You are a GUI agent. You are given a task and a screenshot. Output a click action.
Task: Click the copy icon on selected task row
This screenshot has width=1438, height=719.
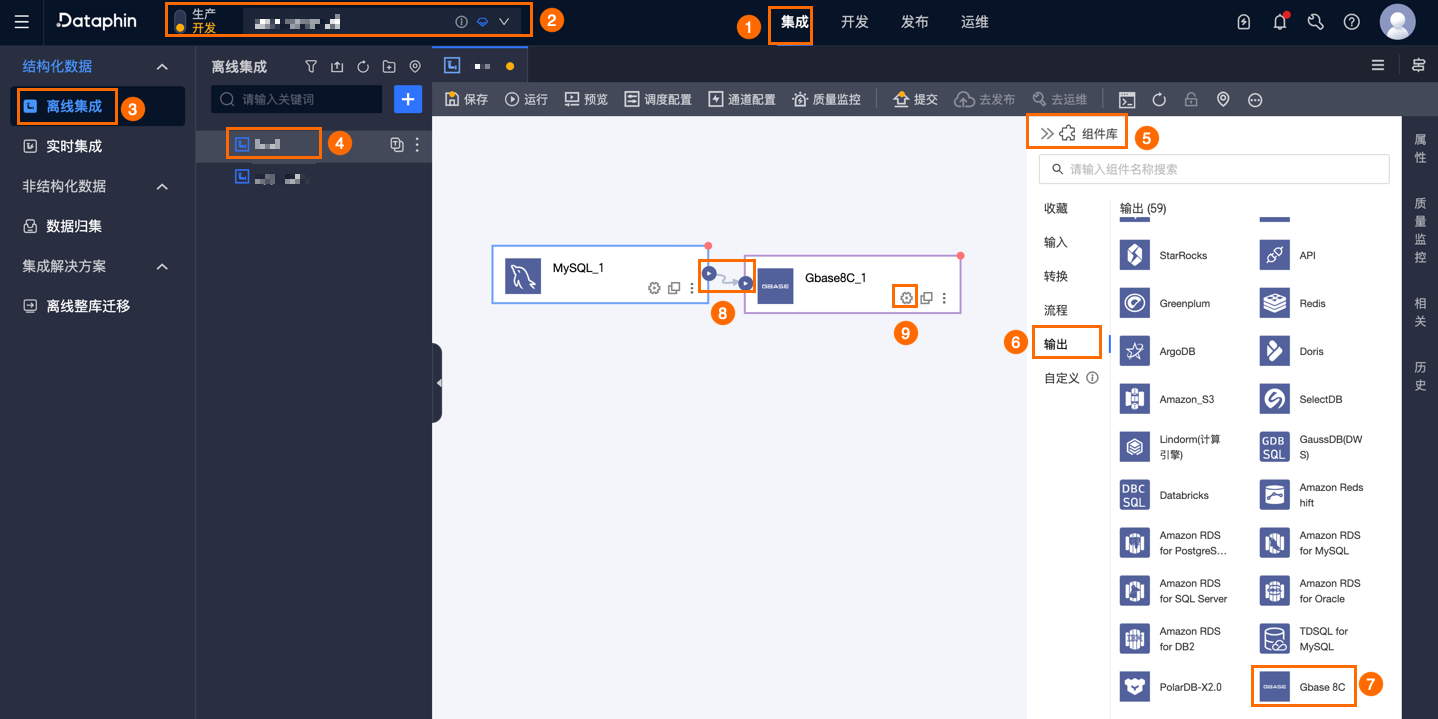coord(397,145)
